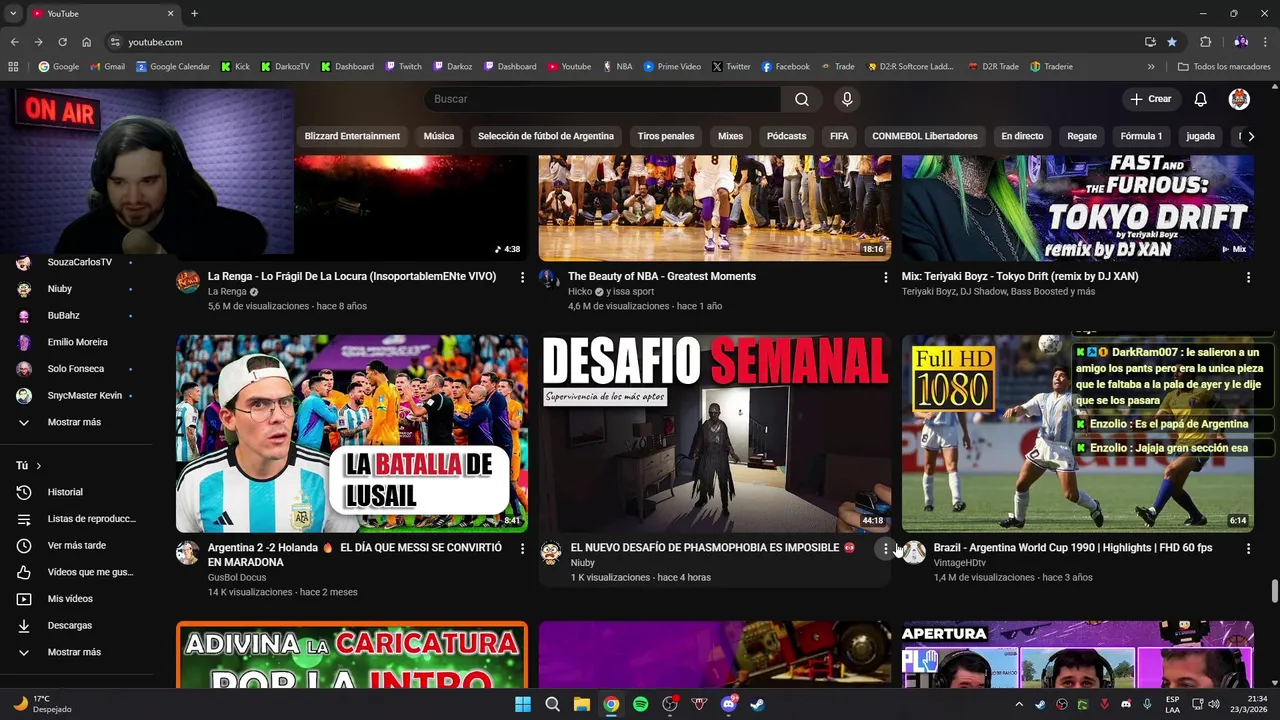Open Niuby channel avatar under Phasmophobia video

[x=551, y=552]
